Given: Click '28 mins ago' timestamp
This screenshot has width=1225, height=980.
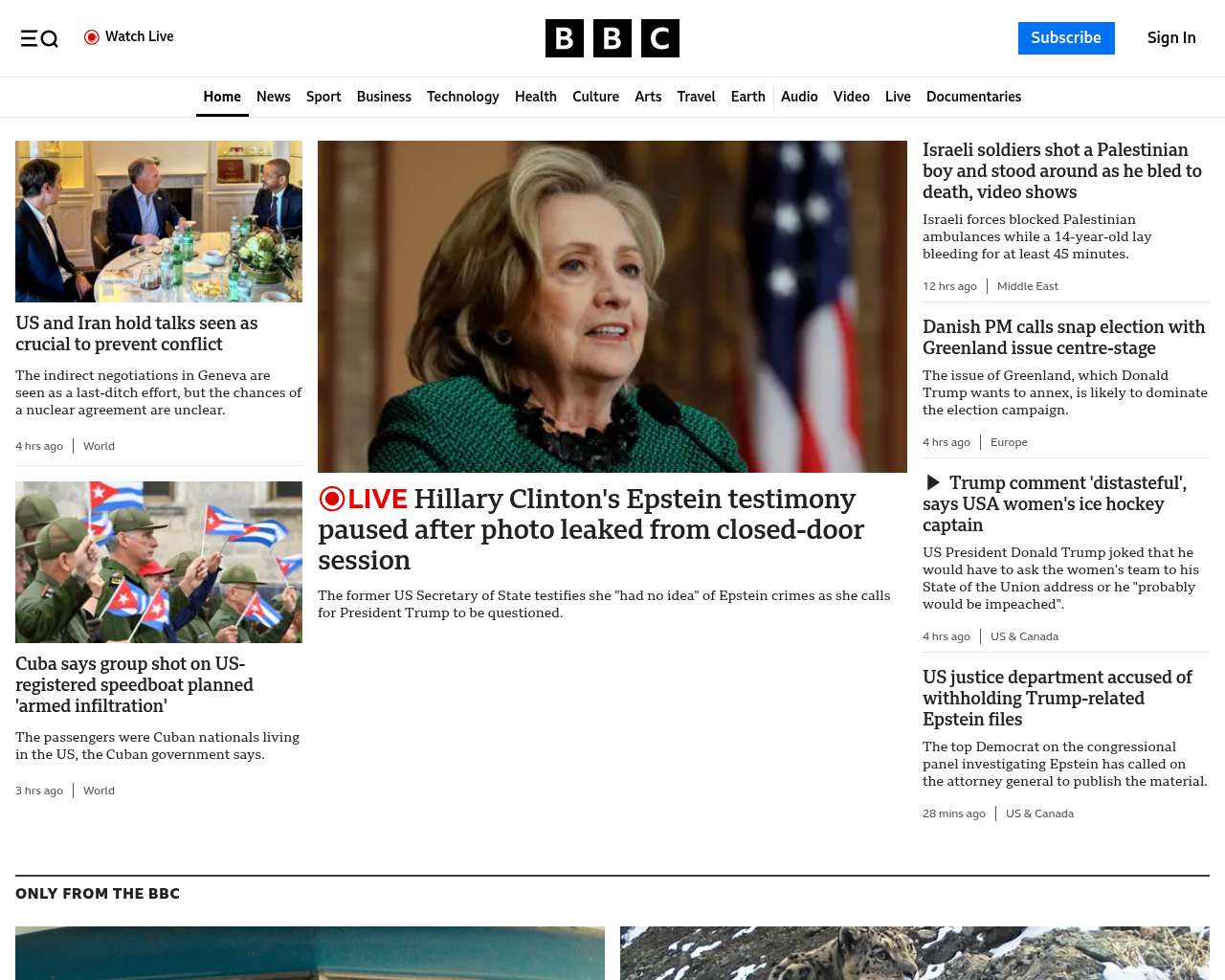Looking at the screenshot, I should tap(954, 813).
